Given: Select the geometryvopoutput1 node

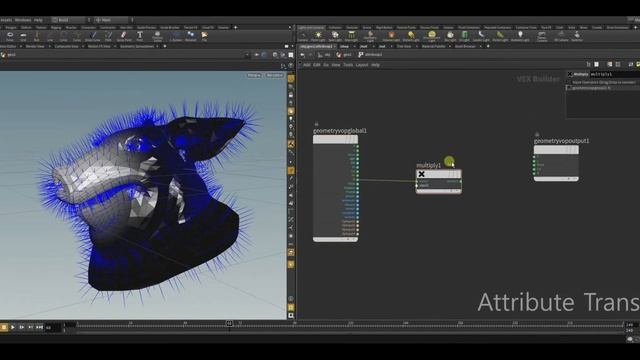Looking at the screenshot, I should (x=556, y=163).
